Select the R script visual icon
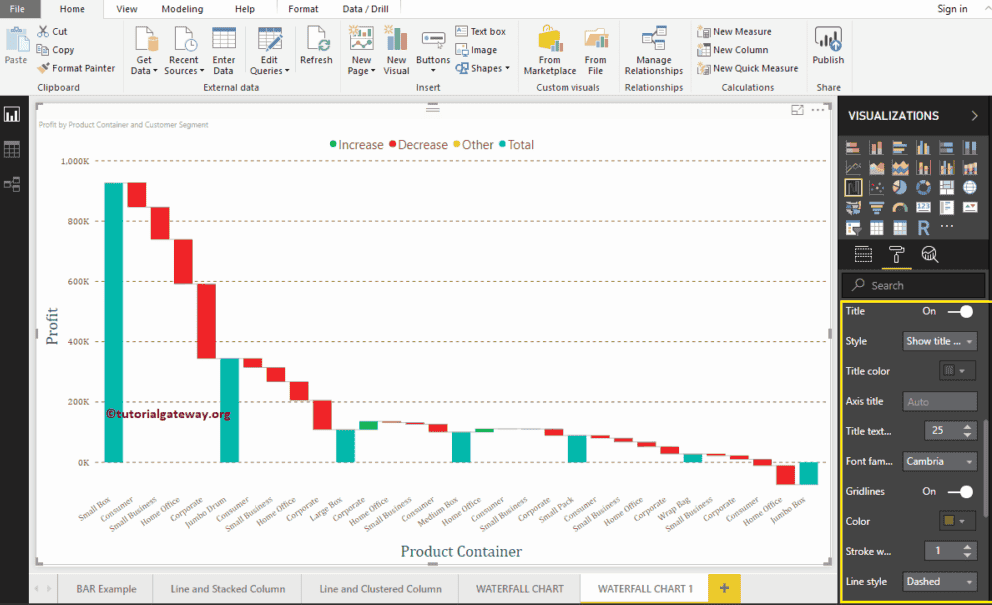This screenshot has width=992, height=605. pyautogui.click(x=923, y=226)
